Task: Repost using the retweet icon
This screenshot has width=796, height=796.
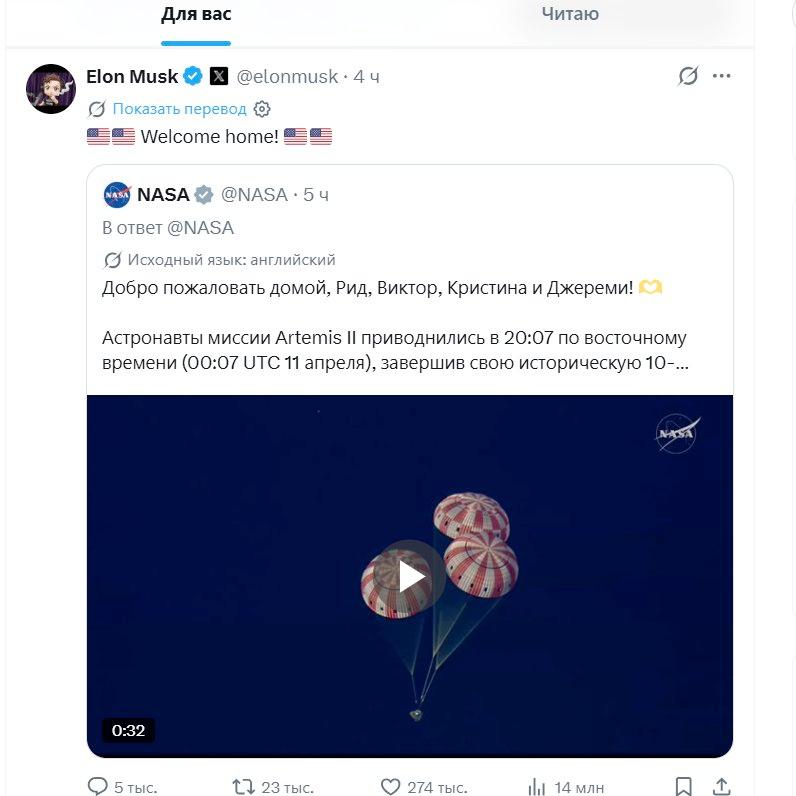Action: coord(243,787)
